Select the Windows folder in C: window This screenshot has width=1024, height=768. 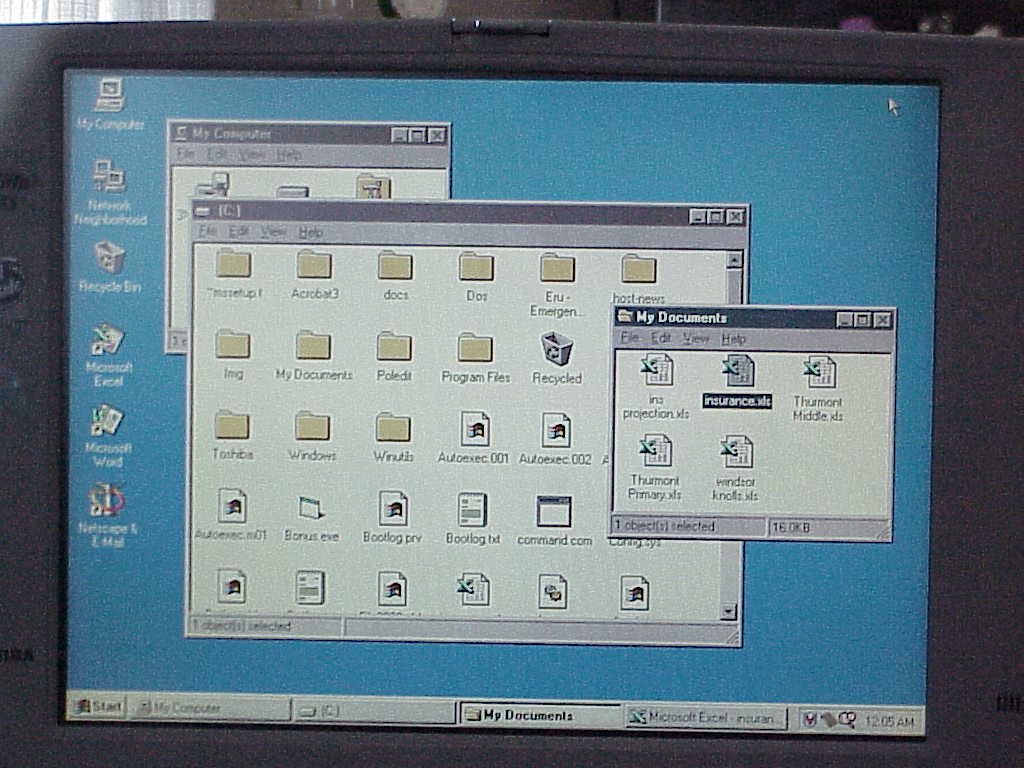[312, 436]
